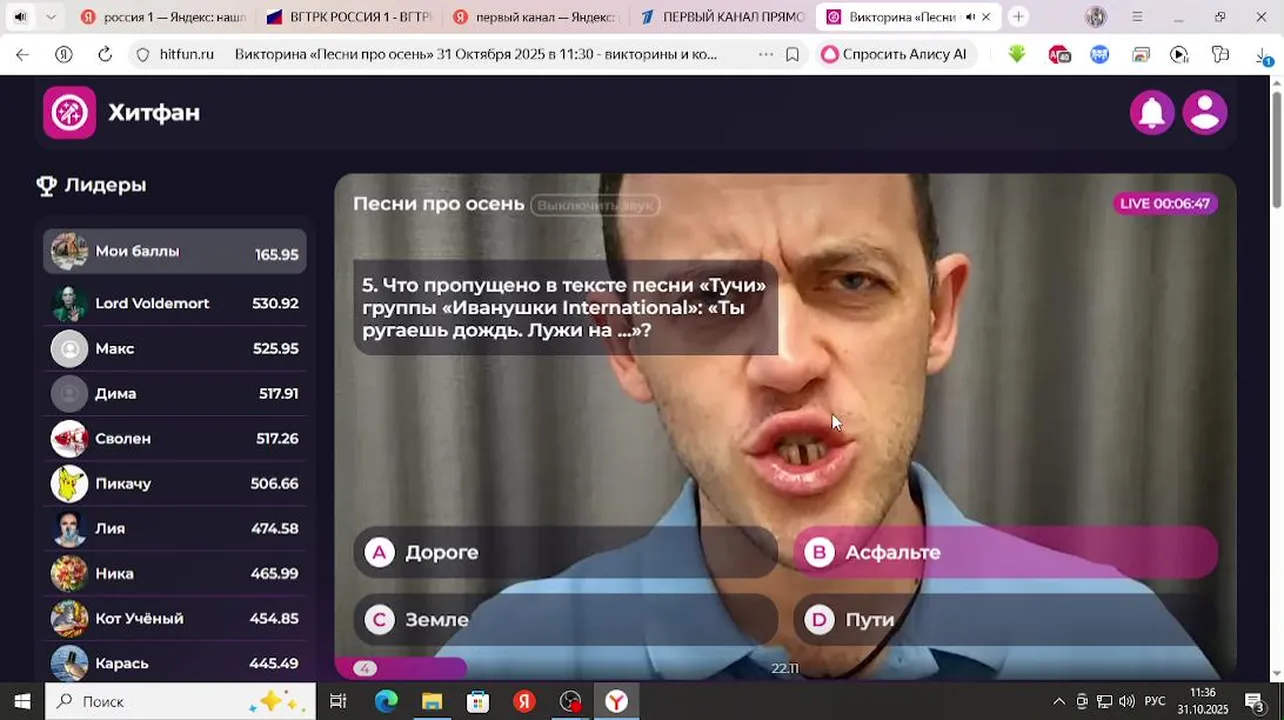
Task: Click Ника leaderboard entry
Action: [175, 573]
